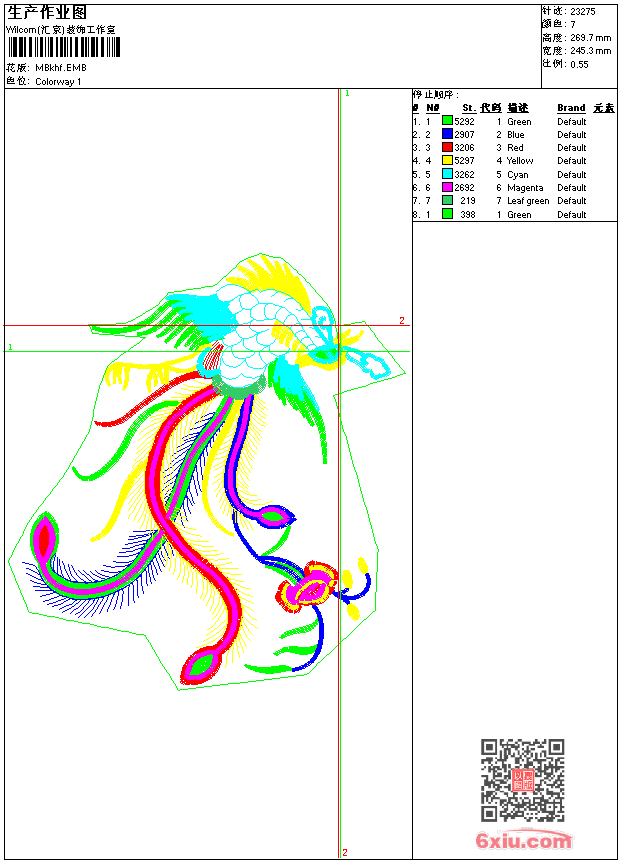The image size is (620, 860).
Task: Open the 6xiu.com watermark link
Action: [x=523, y=840]
